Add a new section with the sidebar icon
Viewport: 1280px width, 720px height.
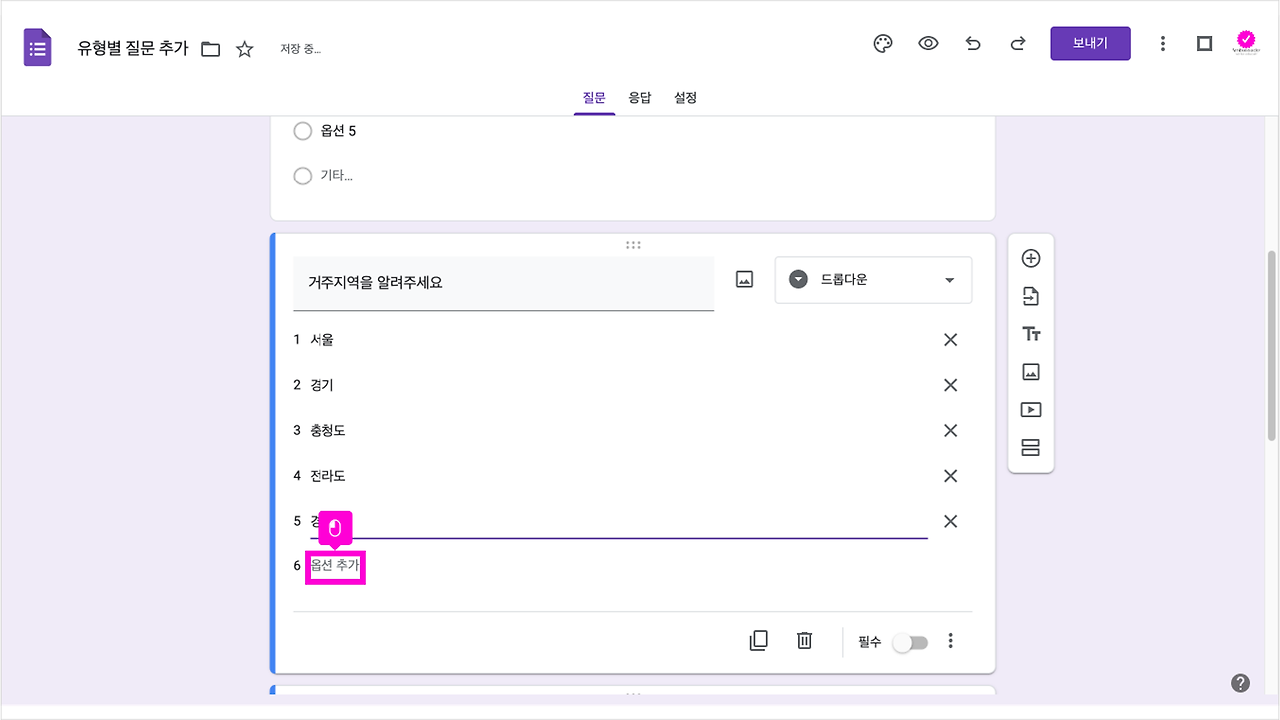point(1030,447)
